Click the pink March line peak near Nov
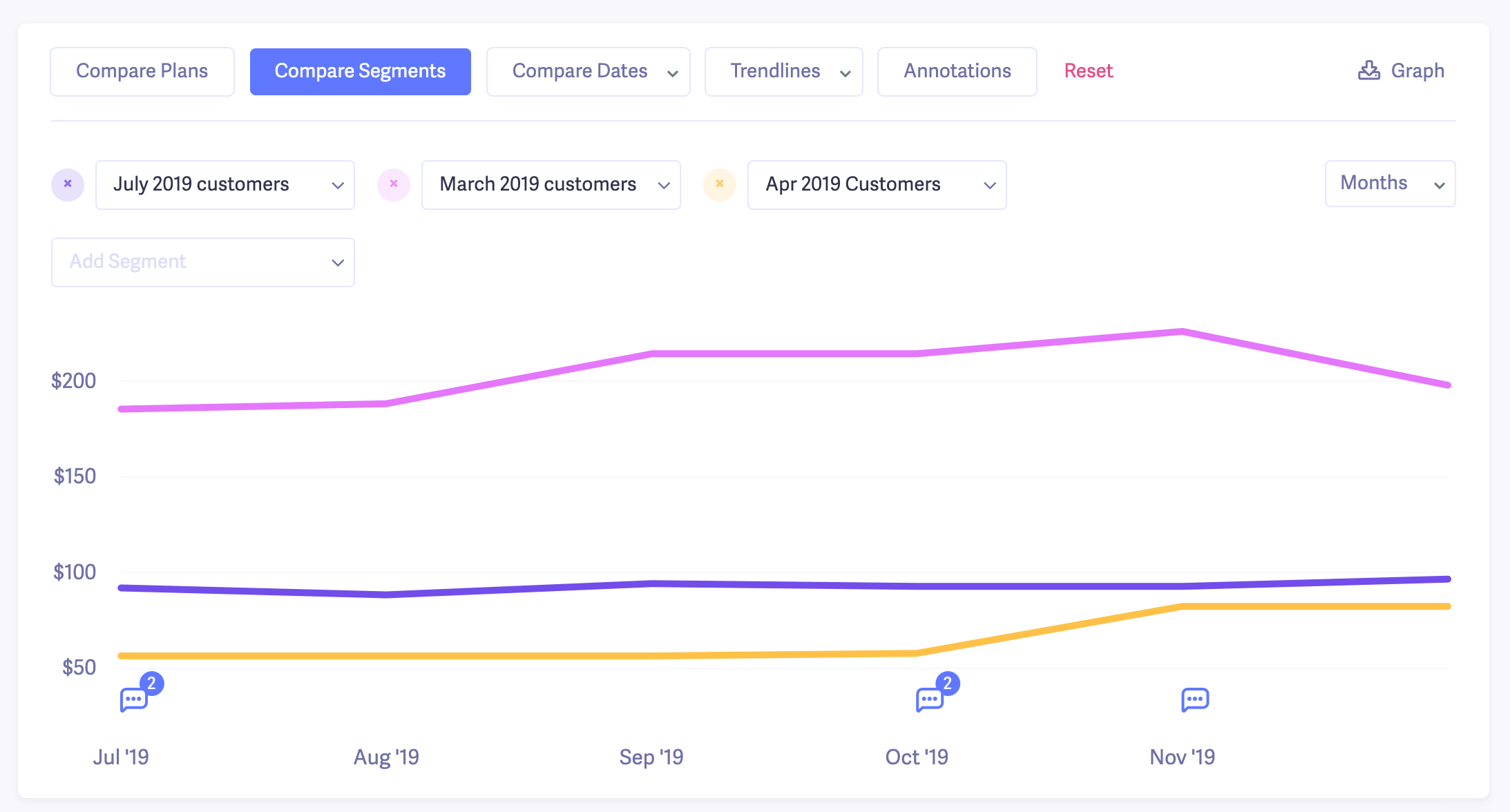 click(x=1183, y=332)
